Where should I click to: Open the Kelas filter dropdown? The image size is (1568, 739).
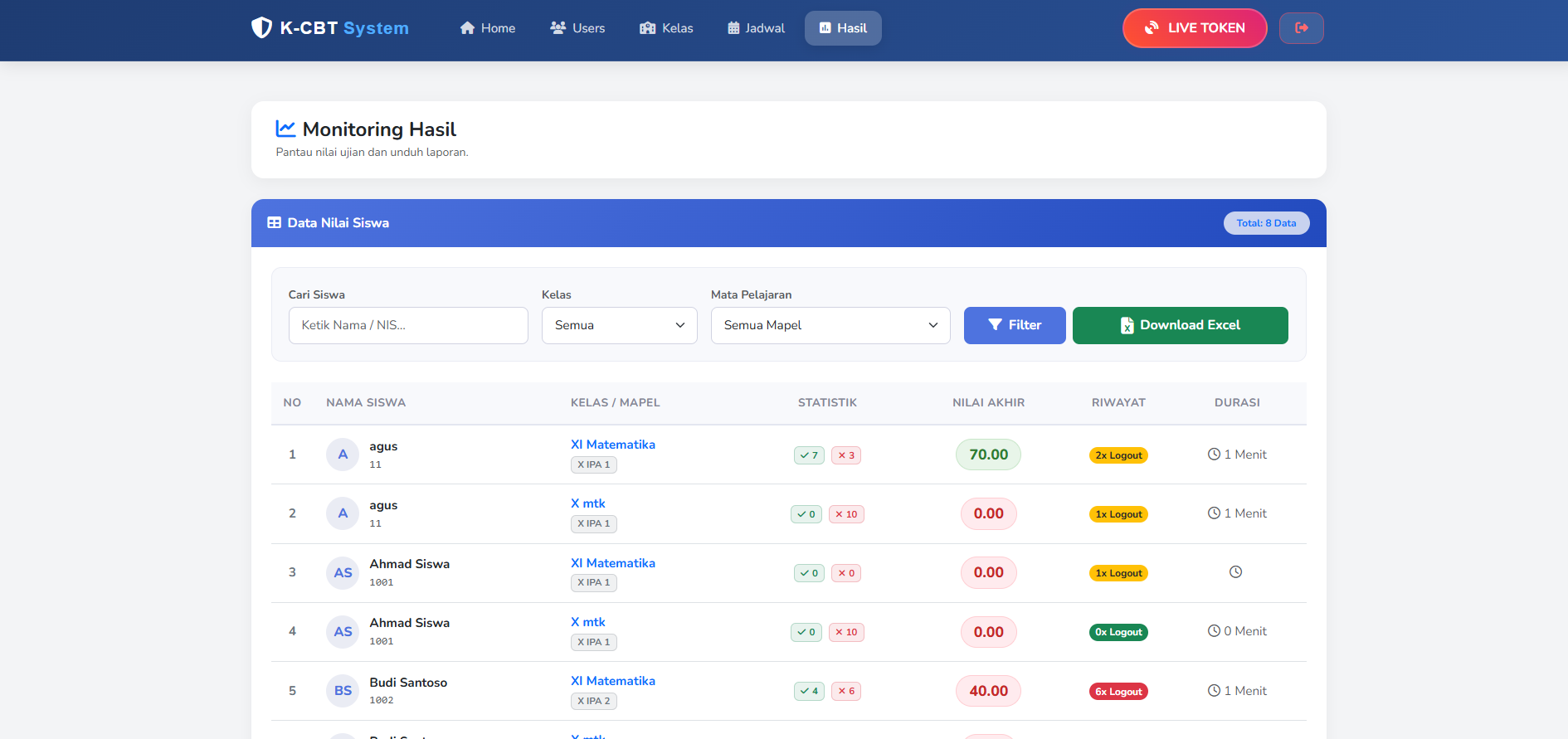click(619, 325)
